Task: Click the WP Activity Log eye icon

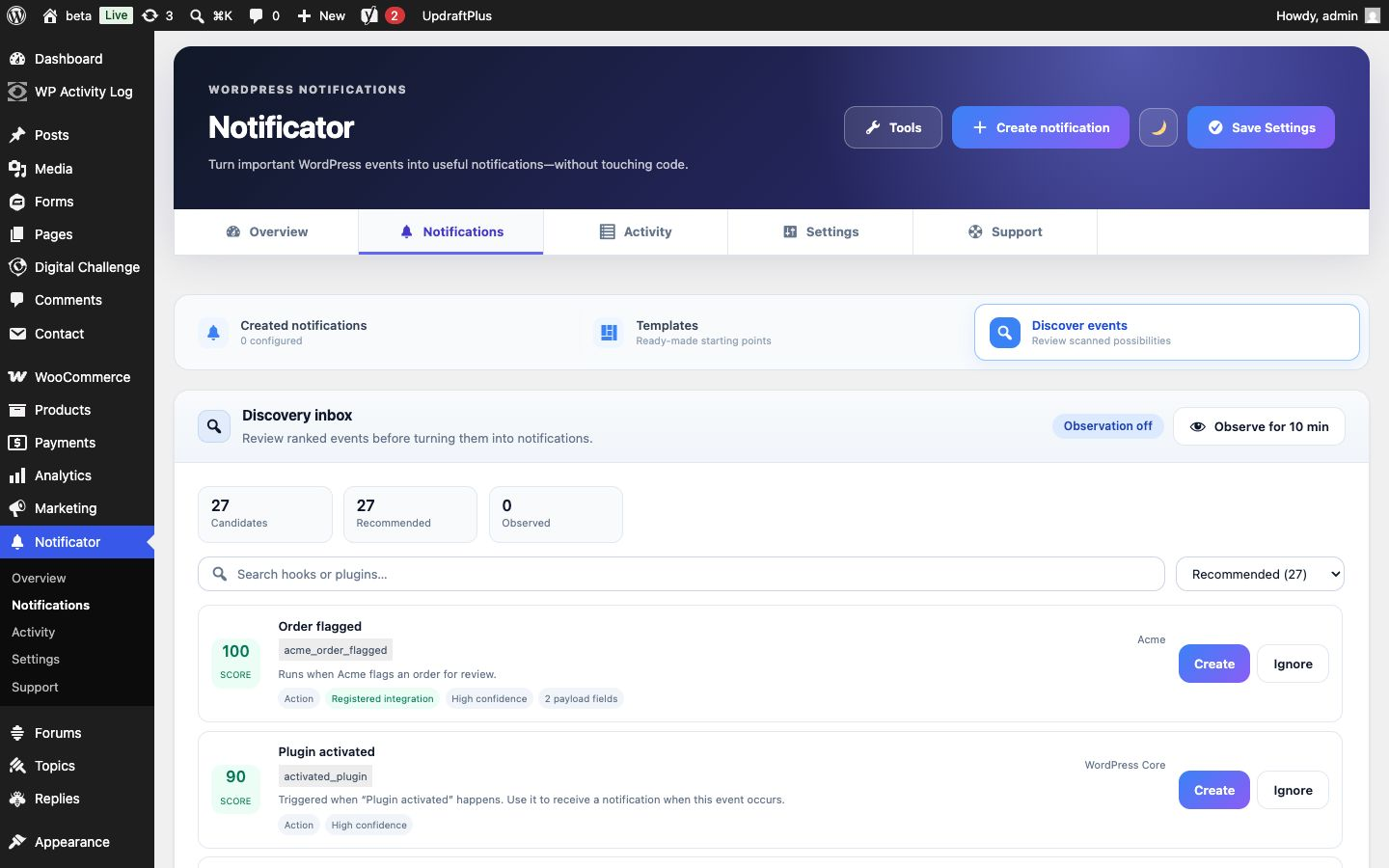Action: pos(17,92)
